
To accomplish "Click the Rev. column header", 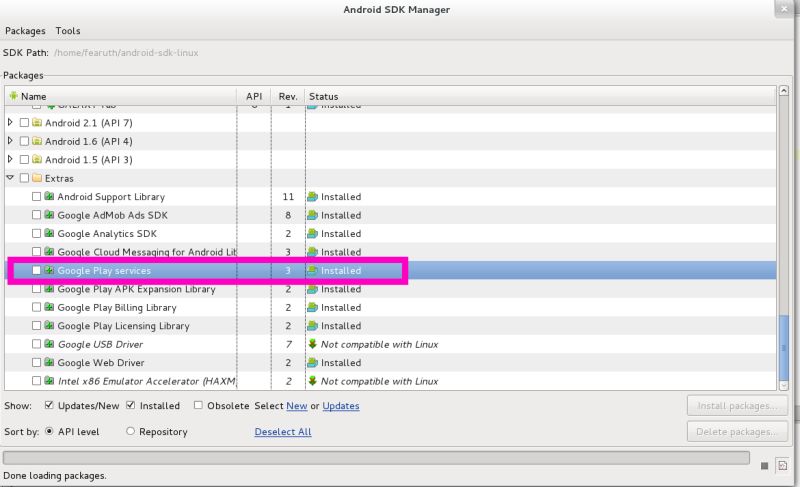I will pyautogui.click(x=288, y=96).
